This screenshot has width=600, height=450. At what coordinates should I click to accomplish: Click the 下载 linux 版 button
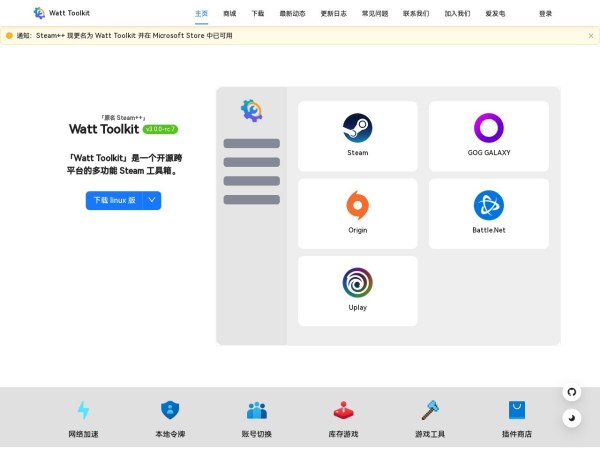point(114,200)
